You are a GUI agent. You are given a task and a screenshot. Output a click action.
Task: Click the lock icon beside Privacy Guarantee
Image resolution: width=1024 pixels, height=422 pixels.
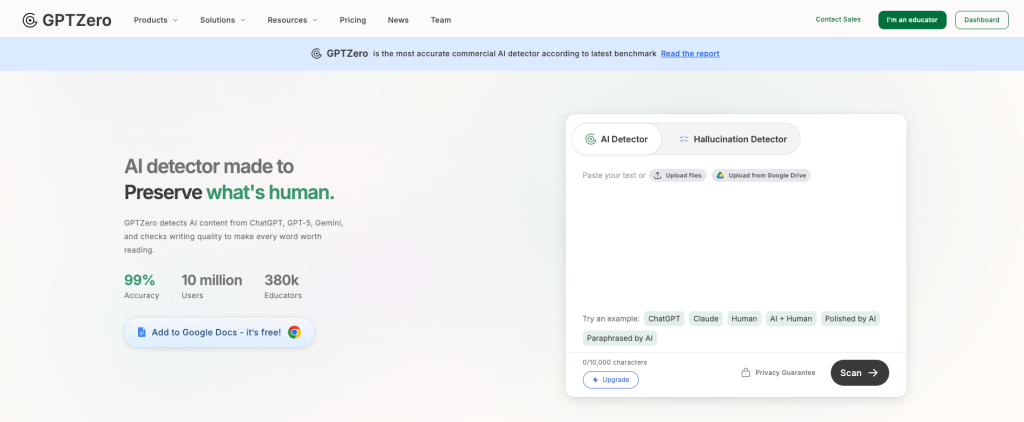(x=746, y=373)
